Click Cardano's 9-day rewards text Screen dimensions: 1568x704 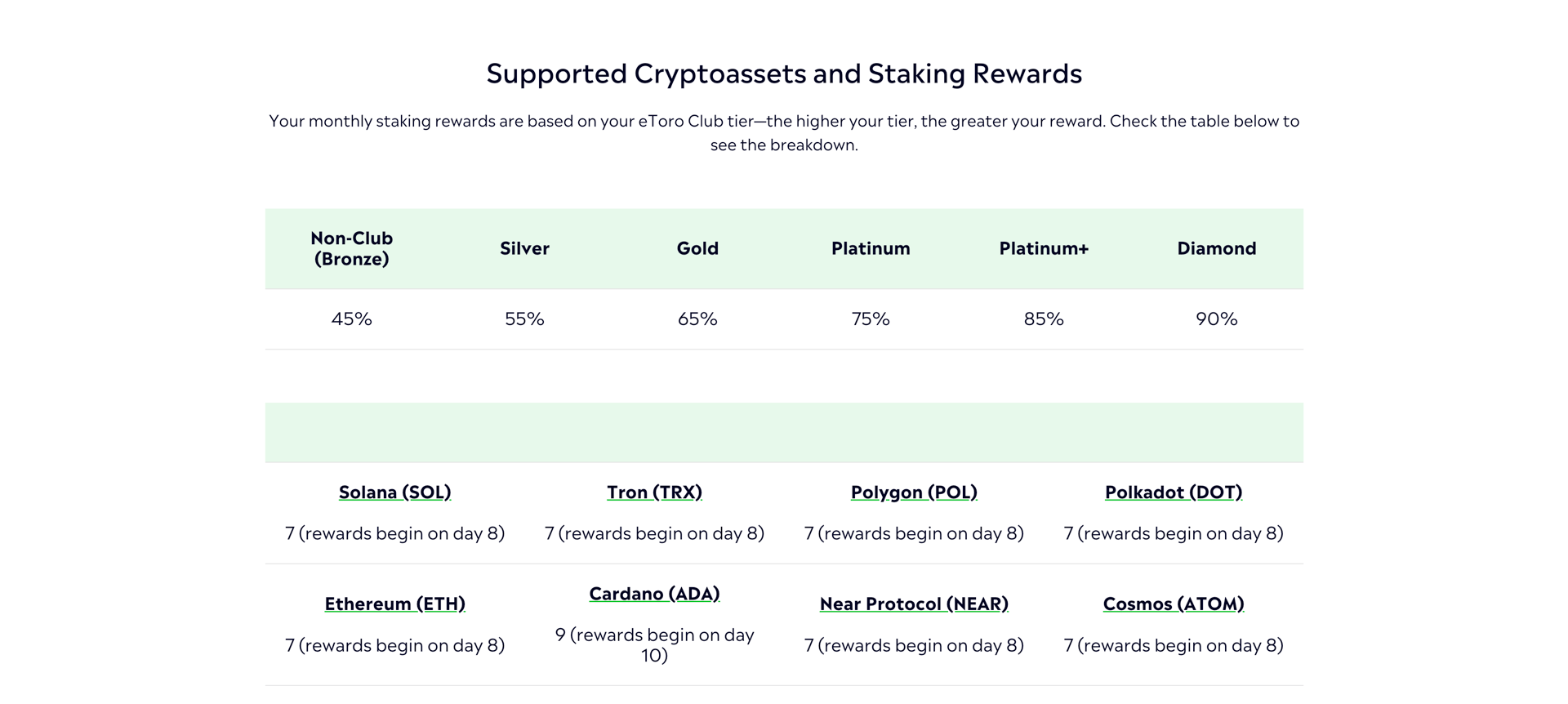(654, 645)
